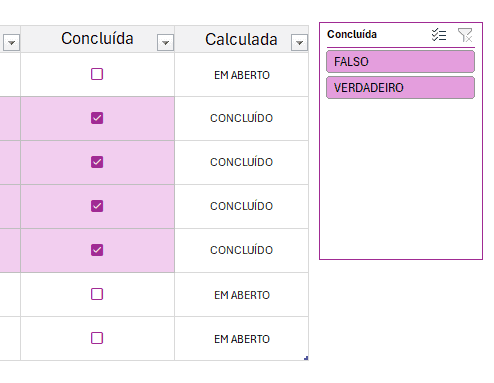The height and width of the screenshot is (383, 494).
Task: Open the Calculada column filter dropdown
Action: [299, 42]
